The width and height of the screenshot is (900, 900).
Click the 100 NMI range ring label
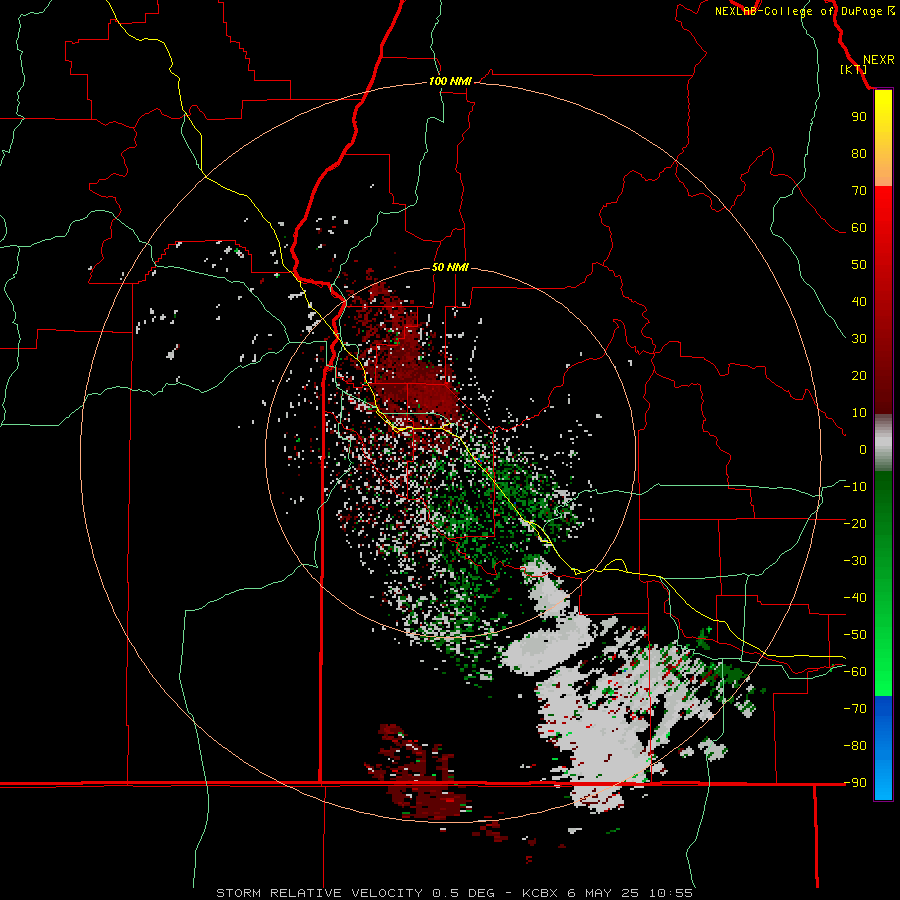pos(450,81)
